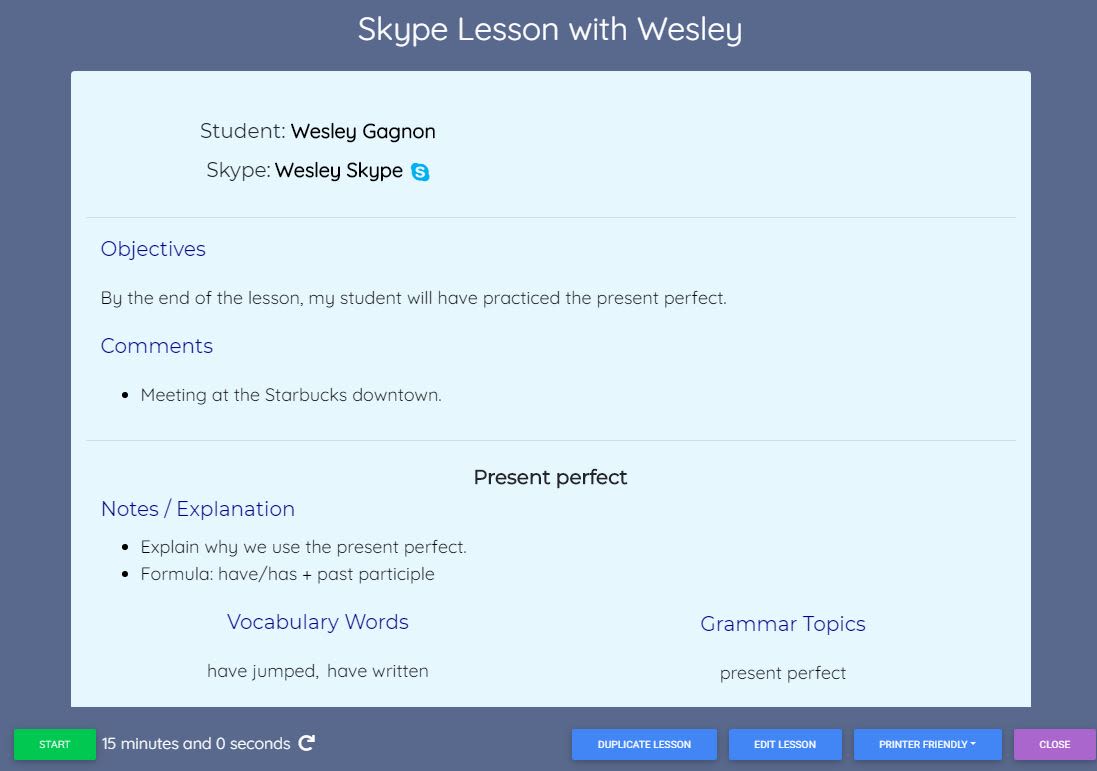Click the Vocabulary Words heading
The height and width of the screenshot is (771, 1097).
click(317, 621)
